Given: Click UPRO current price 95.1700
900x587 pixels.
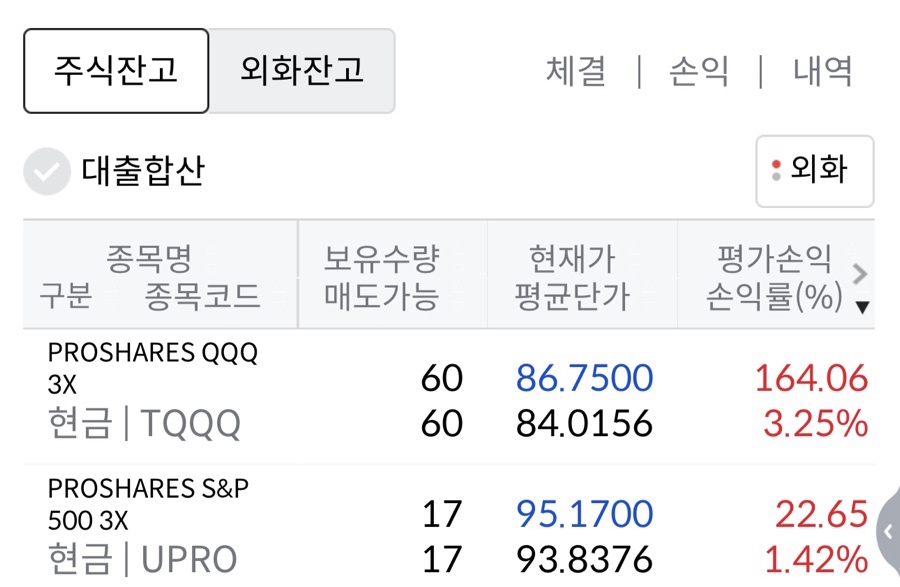Looking at the screenshot, I should [x=584, y=514].
